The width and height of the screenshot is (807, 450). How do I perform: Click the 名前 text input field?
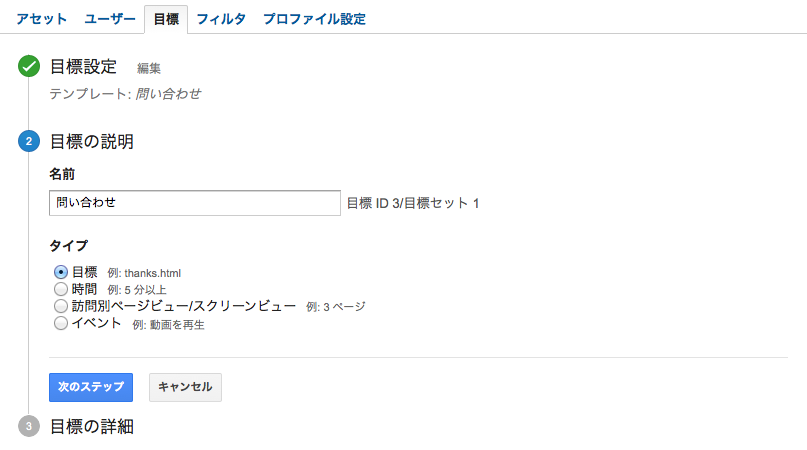pos(194,203)
